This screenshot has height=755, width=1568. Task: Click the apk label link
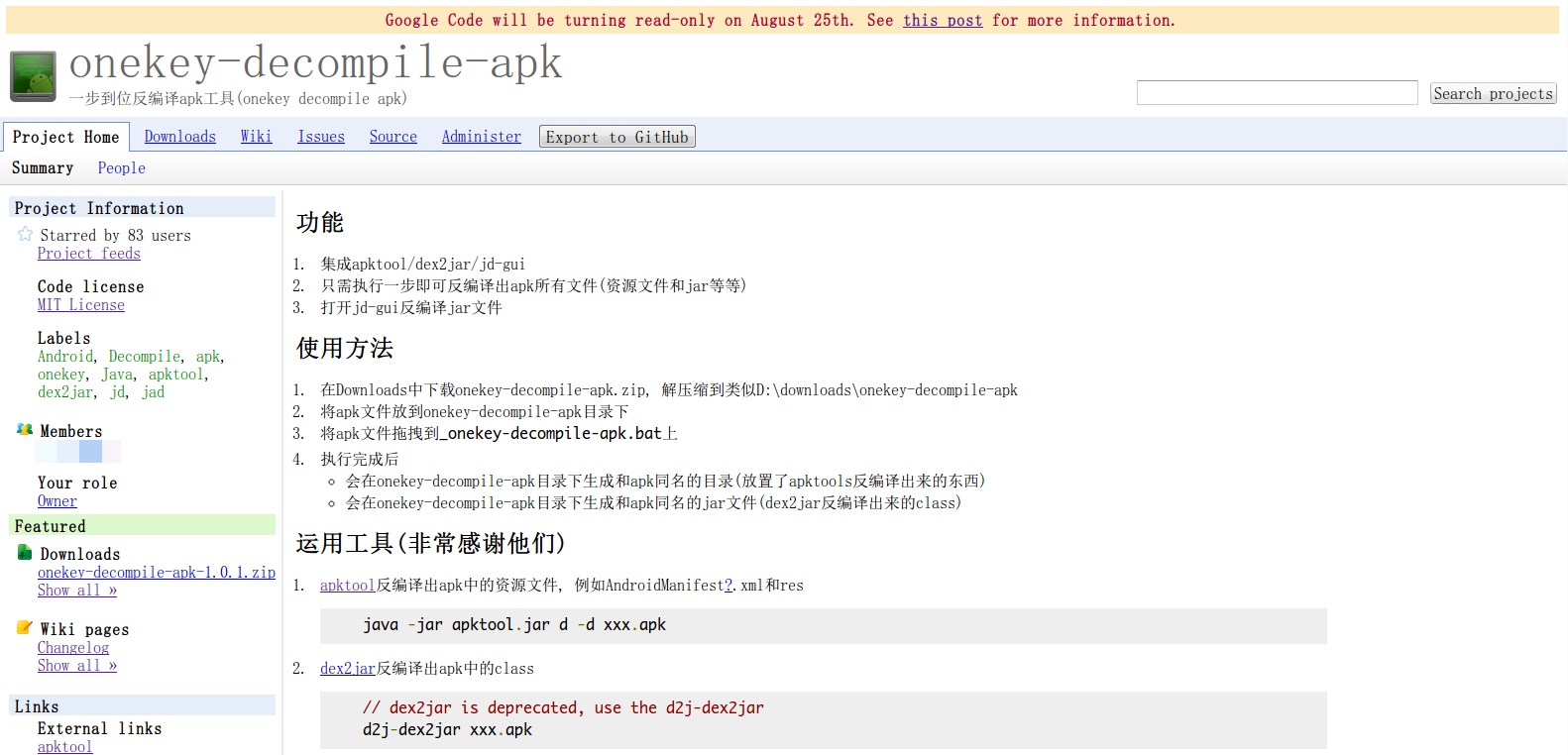(208, 357)
